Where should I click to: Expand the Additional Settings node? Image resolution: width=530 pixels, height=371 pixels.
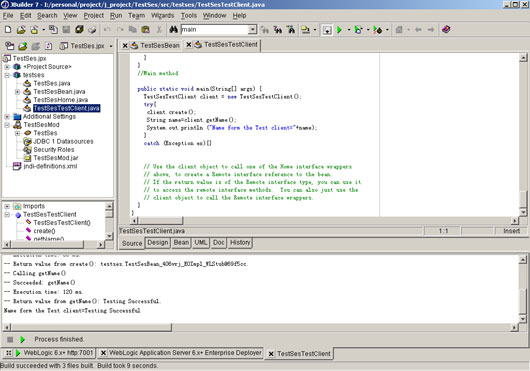click(x=7, y=117)
